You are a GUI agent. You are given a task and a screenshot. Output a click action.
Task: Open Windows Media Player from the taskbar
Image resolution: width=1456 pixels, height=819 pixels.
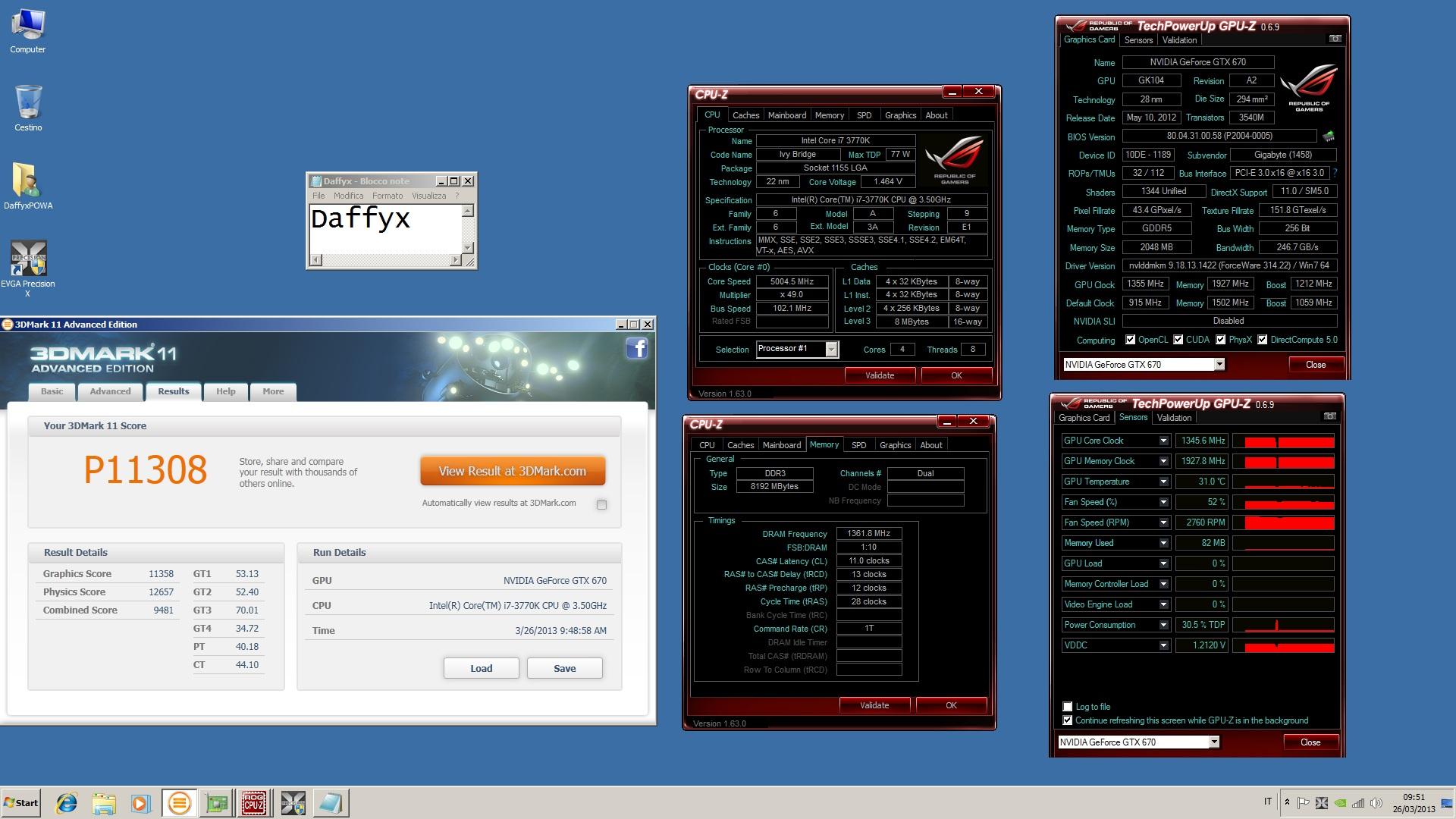point(141,803)
